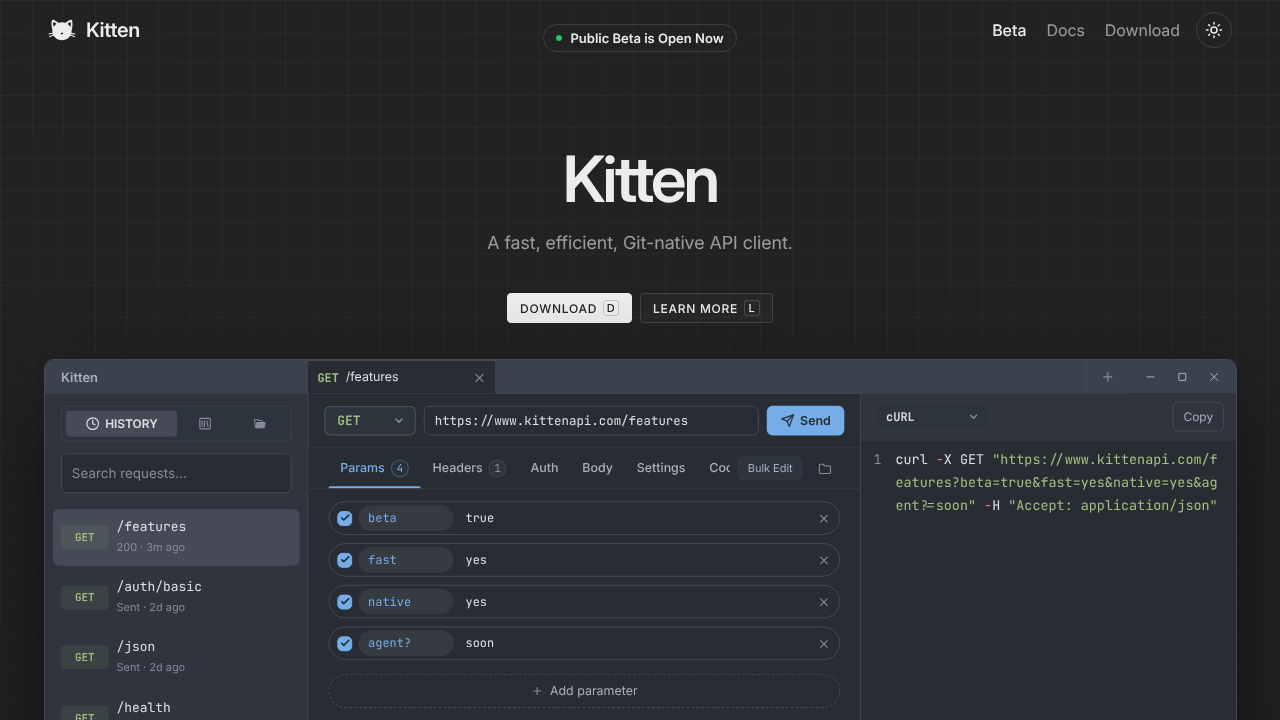Click the LEARN MORE button
1280x720 pixels.
[706, 308]
